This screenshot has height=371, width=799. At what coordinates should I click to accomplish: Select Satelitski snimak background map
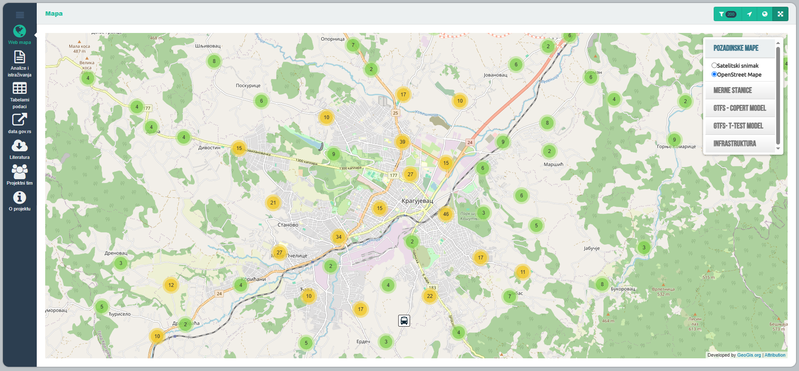(x=714, y=66)
